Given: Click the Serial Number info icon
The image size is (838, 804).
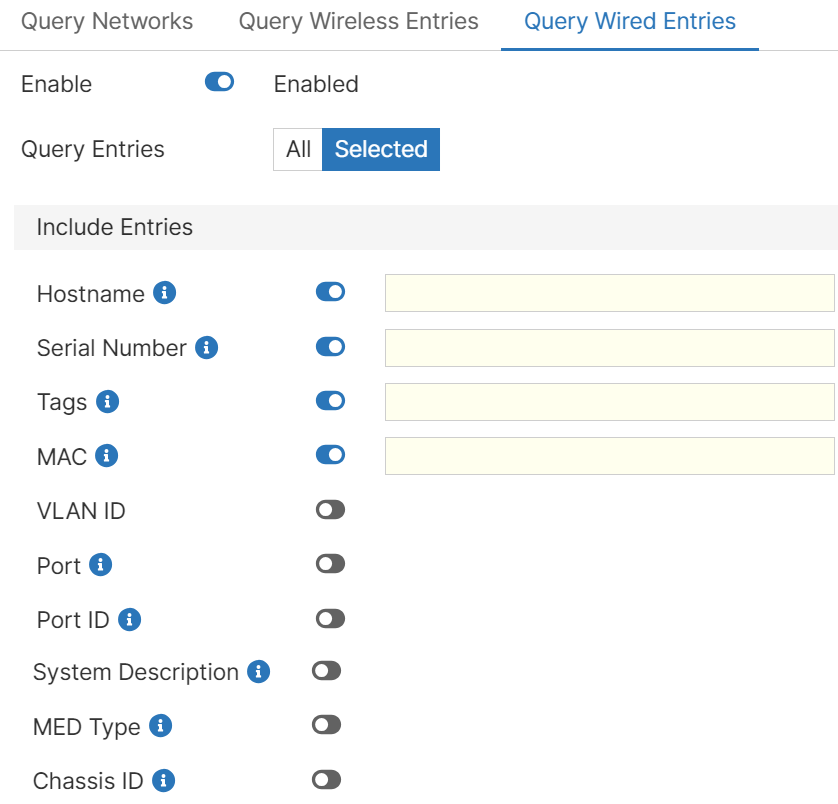Looking at the screenshot, I should 207,348.
